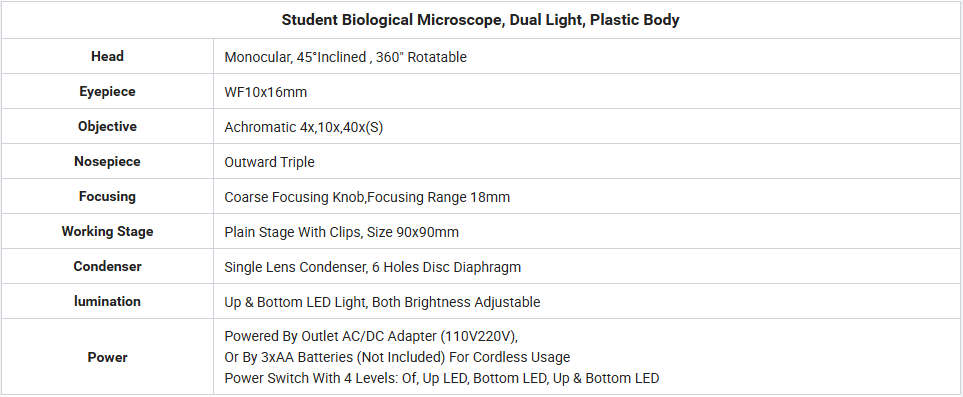
Task: Click the Power Switch With 4 Levels line
Action: point(442,378)
